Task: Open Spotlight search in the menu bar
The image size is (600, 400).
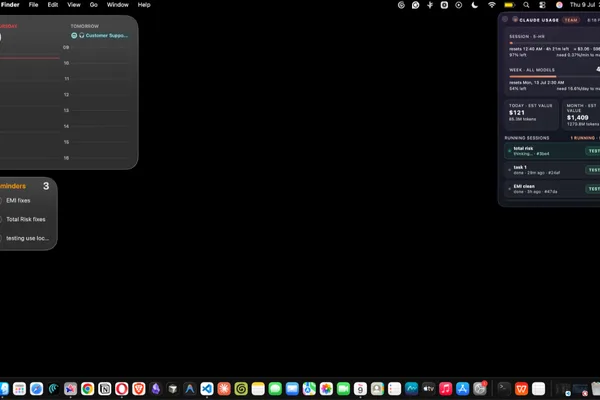Action: (x=526, y=5)
